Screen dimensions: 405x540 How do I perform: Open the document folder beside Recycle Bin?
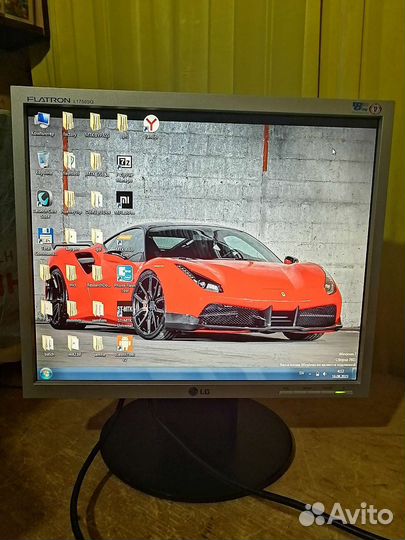[69, 161]
